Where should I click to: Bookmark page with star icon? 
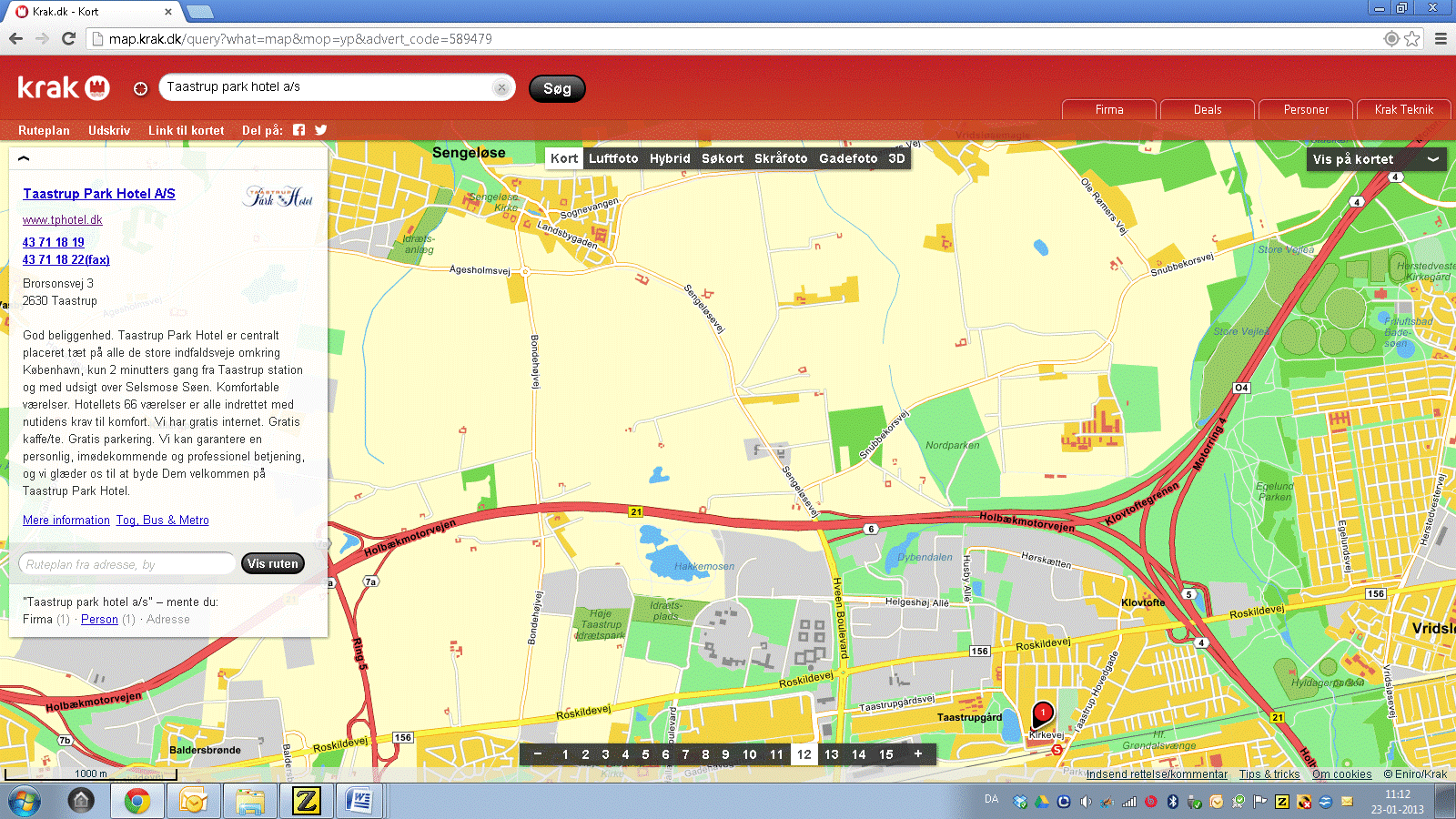pos(1412,38)
